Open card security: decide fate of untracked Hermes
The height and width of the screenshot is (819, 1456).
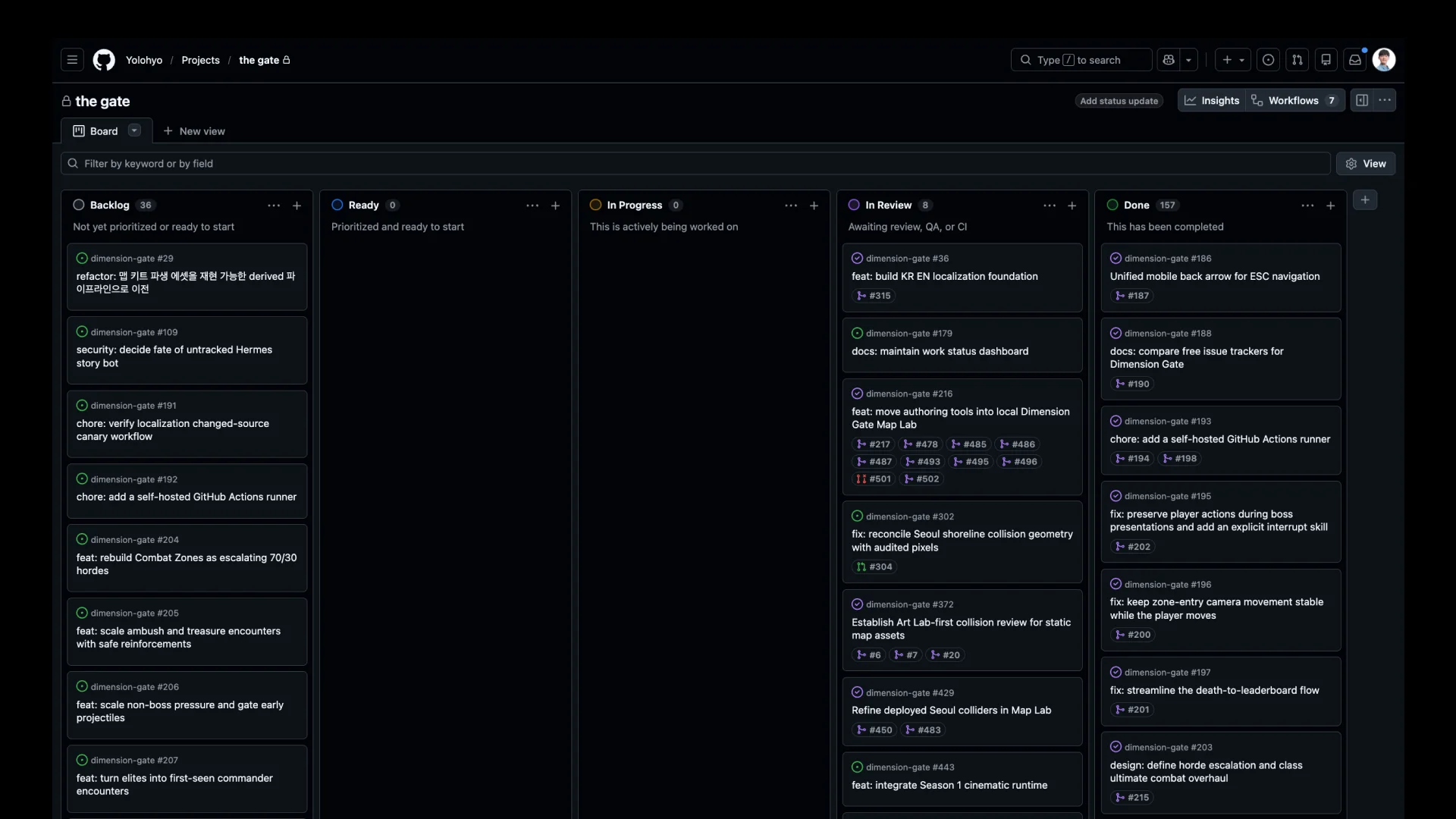coord(187,350)
